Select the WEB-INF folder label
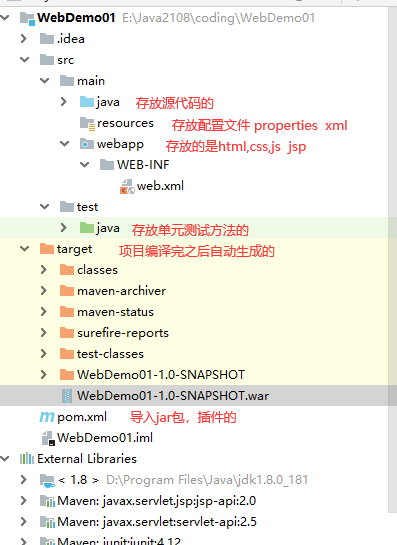The width and height of the screenshot is (397, 545). pyautogui.click(x=143, y=164)
